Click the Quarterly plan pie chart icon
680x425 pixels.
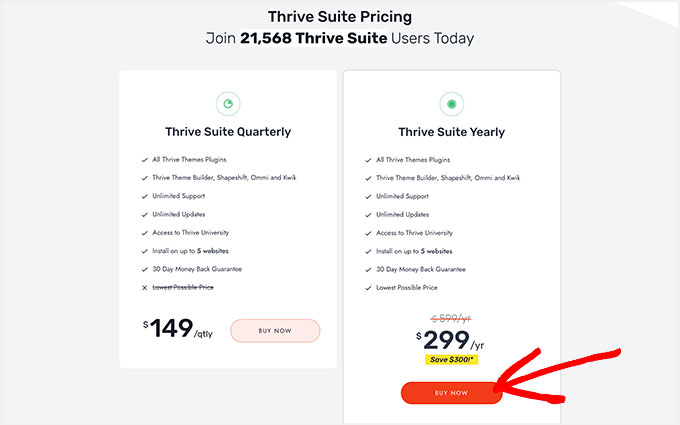point(227,103)
